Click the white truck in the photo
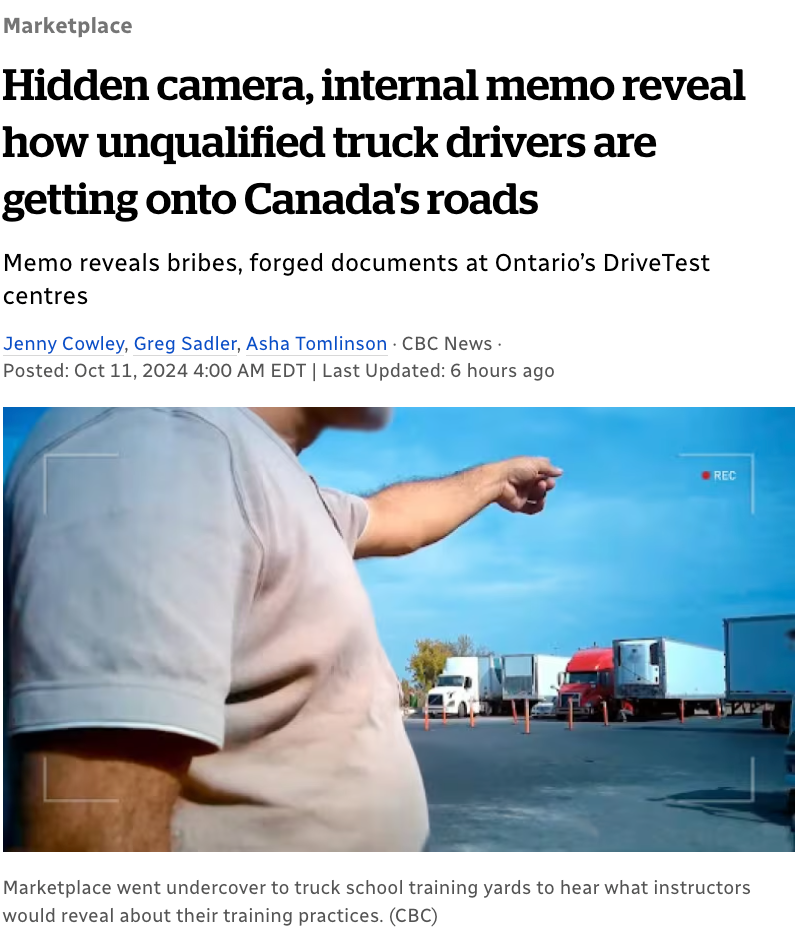Viewport: 797px width, 927px height. [454, 686]
